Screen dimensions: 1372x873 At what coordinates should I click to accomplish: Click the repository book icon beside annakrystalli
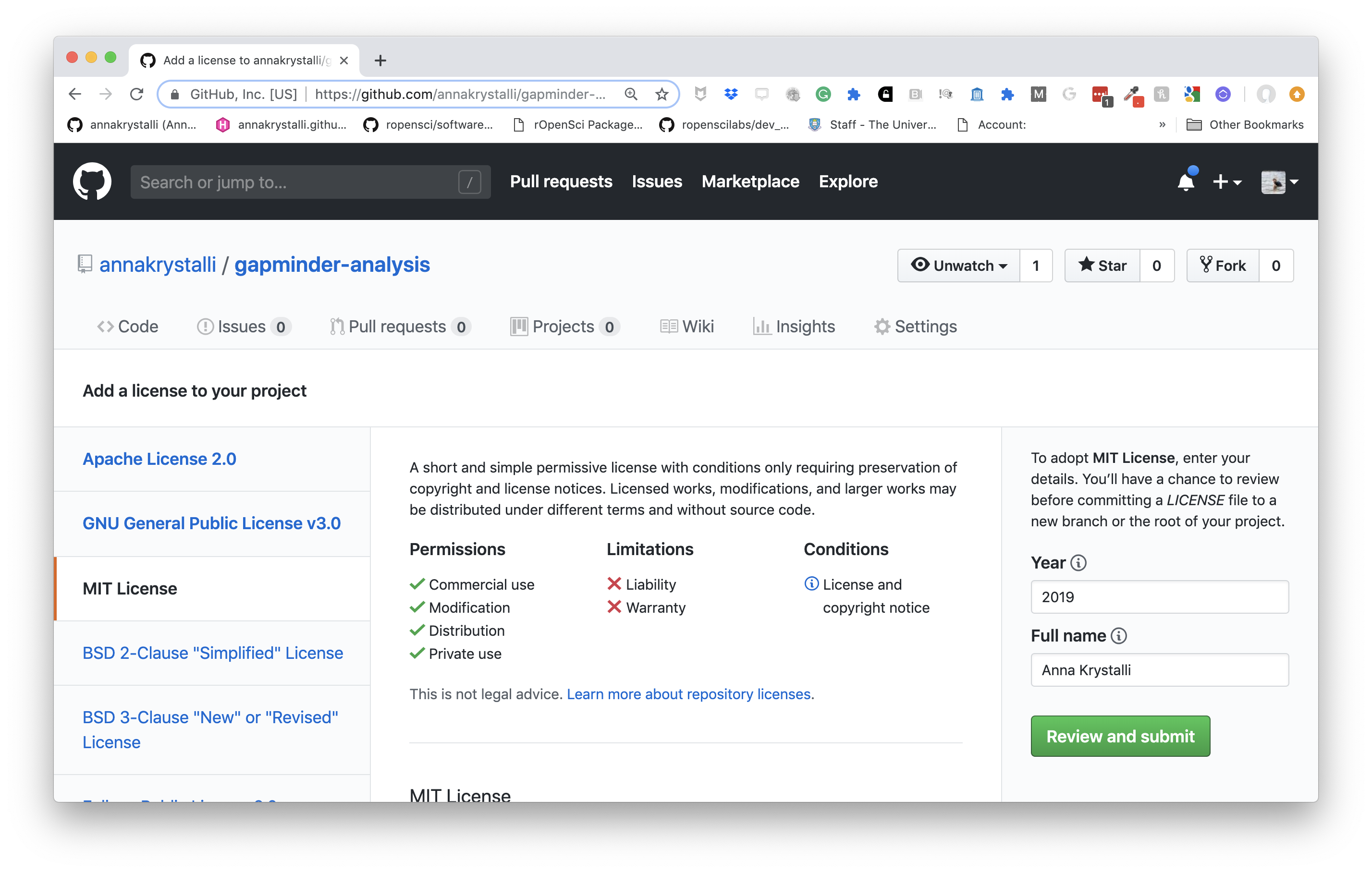[x=85, y=264]
